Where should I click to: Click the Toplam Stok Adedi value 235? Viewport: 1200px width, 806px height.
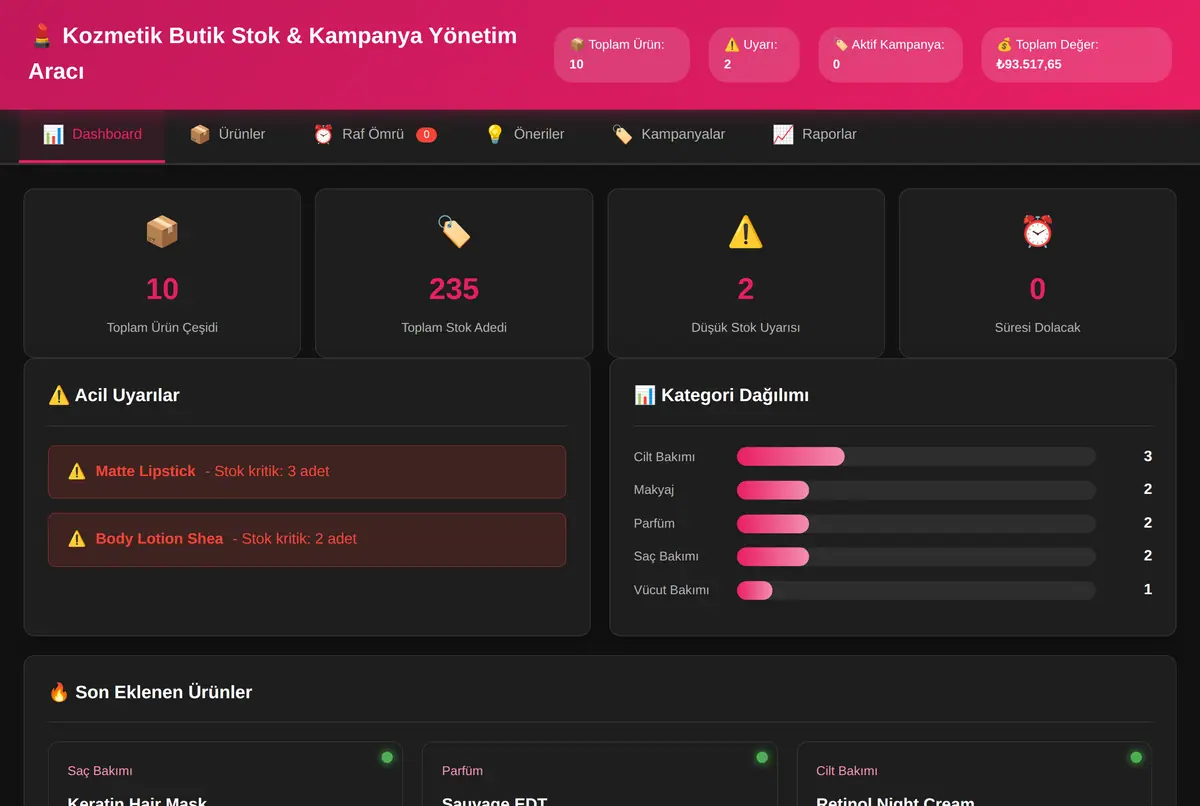pos(454,289)
